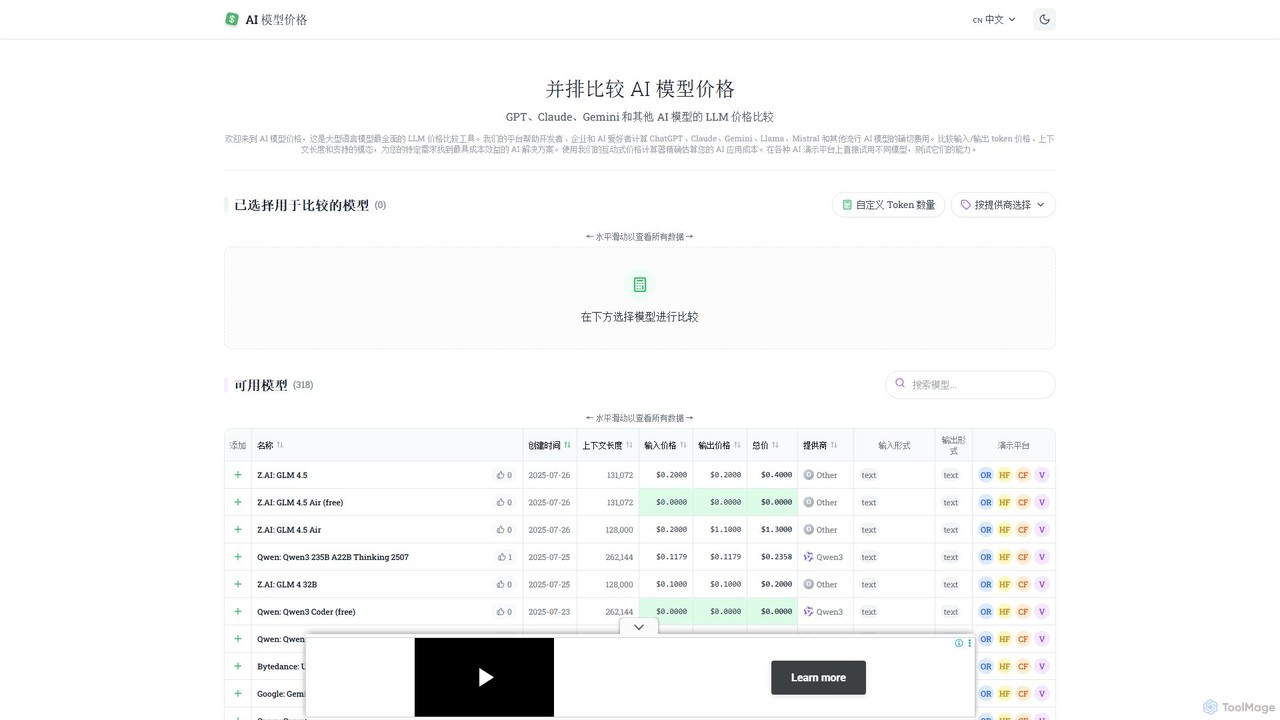The height and width of the screenshot is (720, 1280).
Task: Open the ad options menu dots
Action: (x=969, y=643)
